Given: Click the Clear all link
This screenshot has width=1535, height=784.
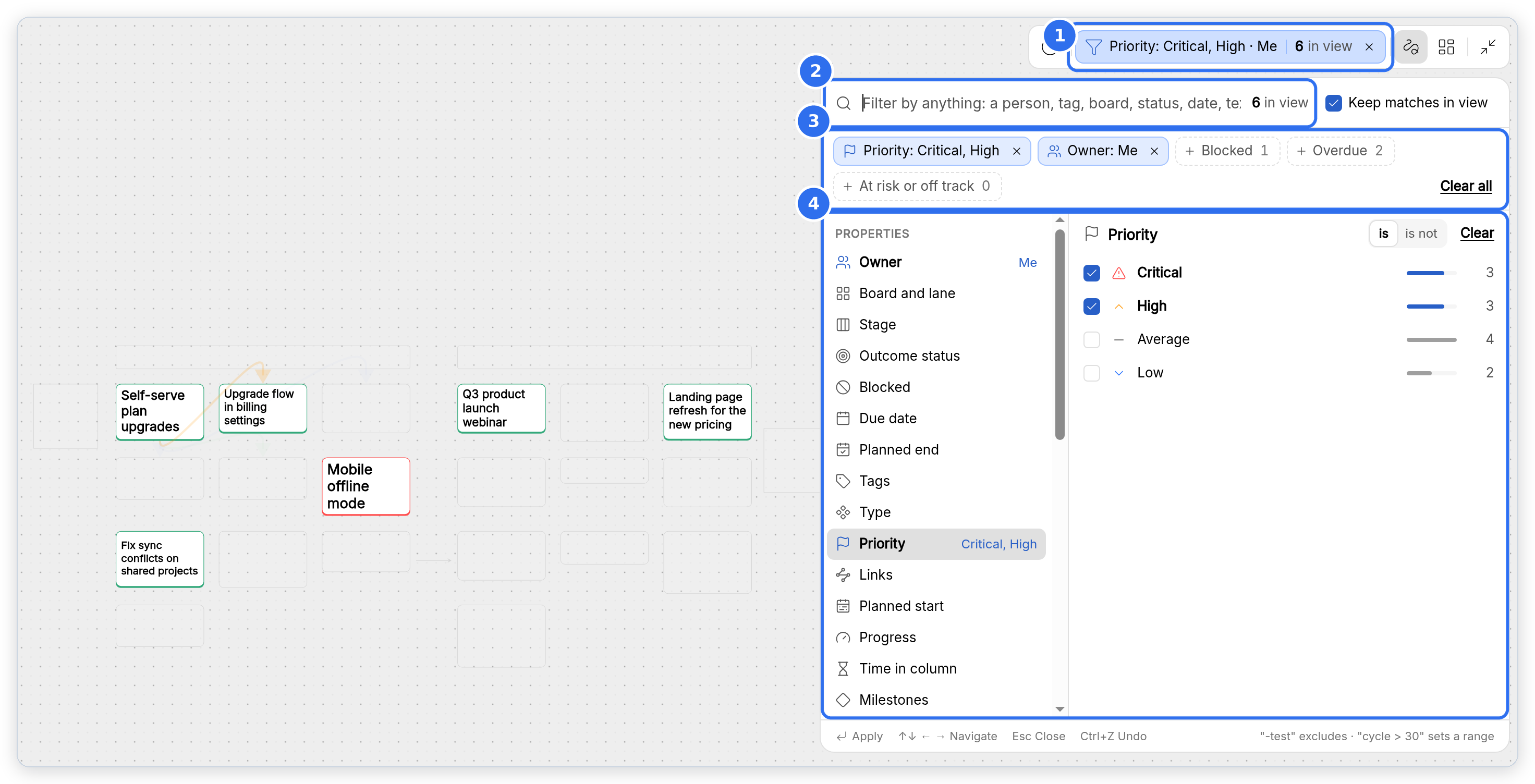Looking at the screenshot, I should (1466, 187).
